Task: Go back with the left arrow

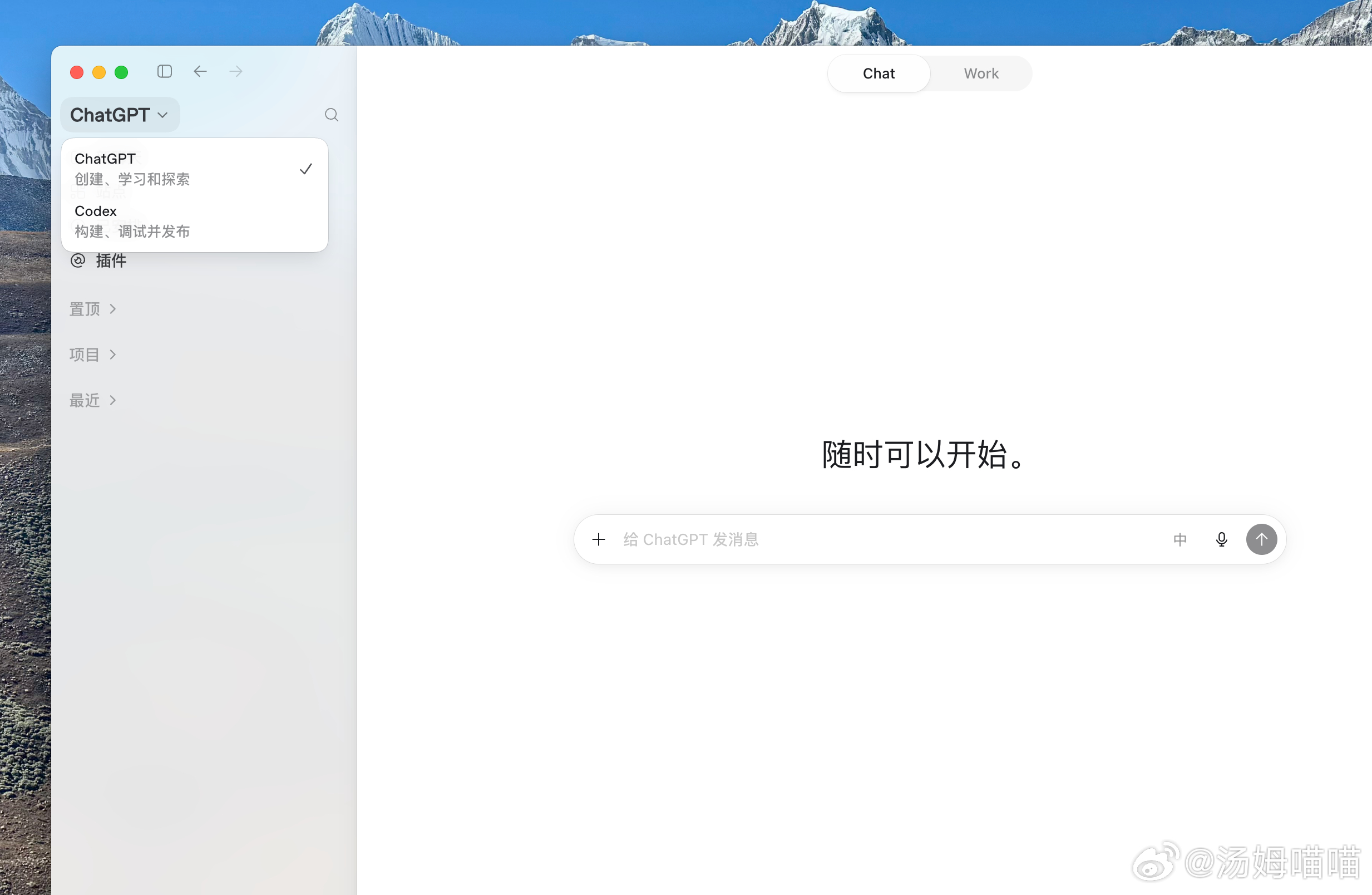Action: (200, 71)
